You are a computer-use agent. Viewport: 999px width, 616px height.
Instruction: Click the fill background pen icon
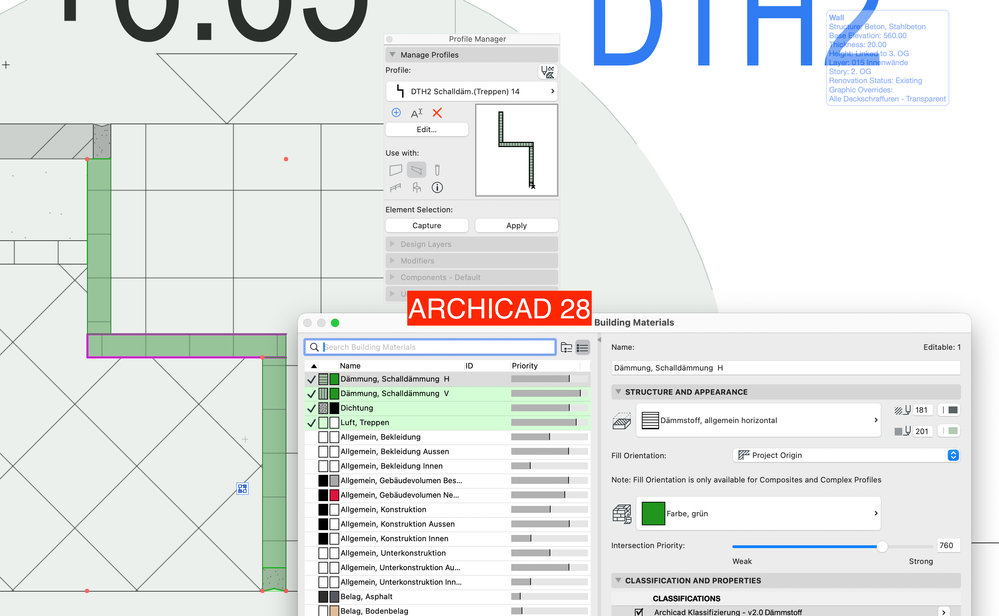coord(902,431)
